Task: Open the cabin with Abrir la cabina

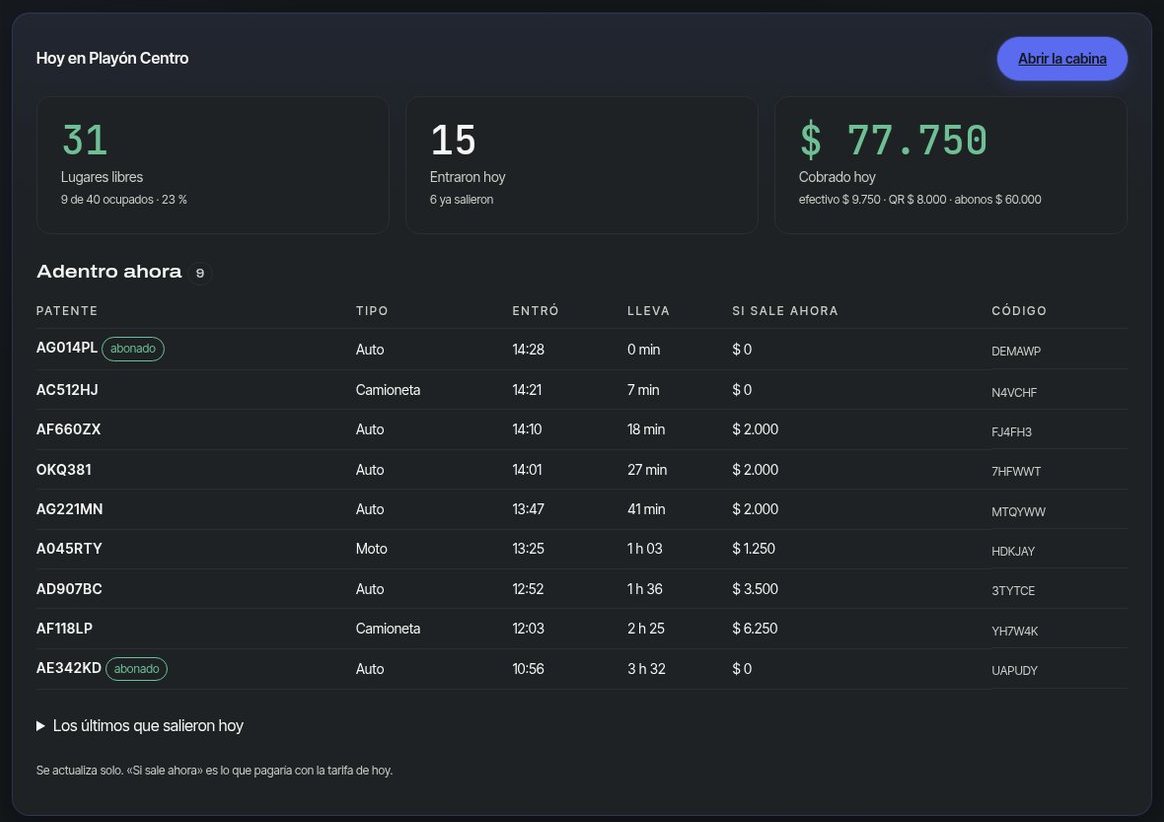Action: point(1062,59)
